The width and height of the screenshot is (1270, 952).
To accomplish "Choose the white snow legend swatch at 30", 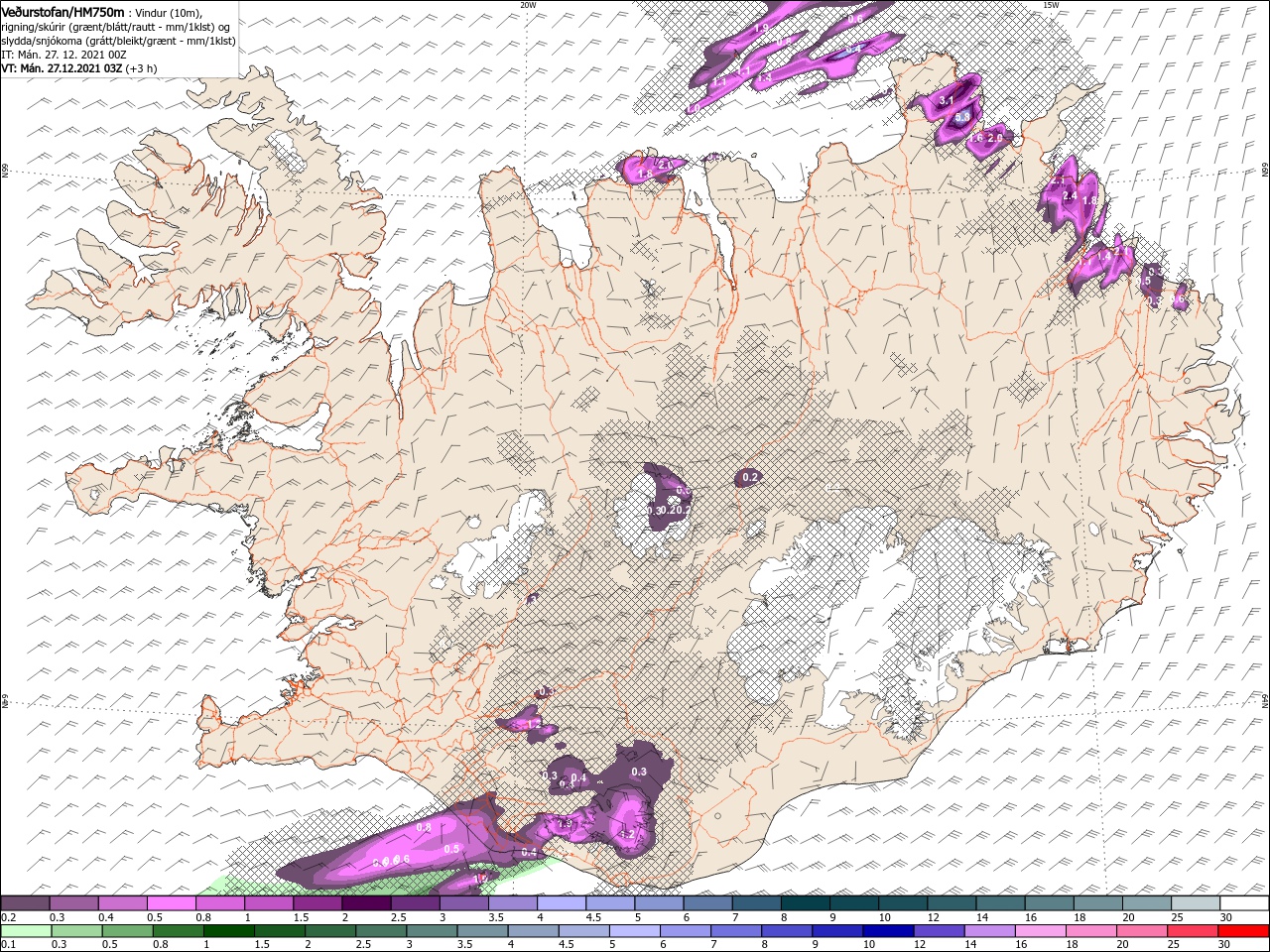I will [1244, 902].
